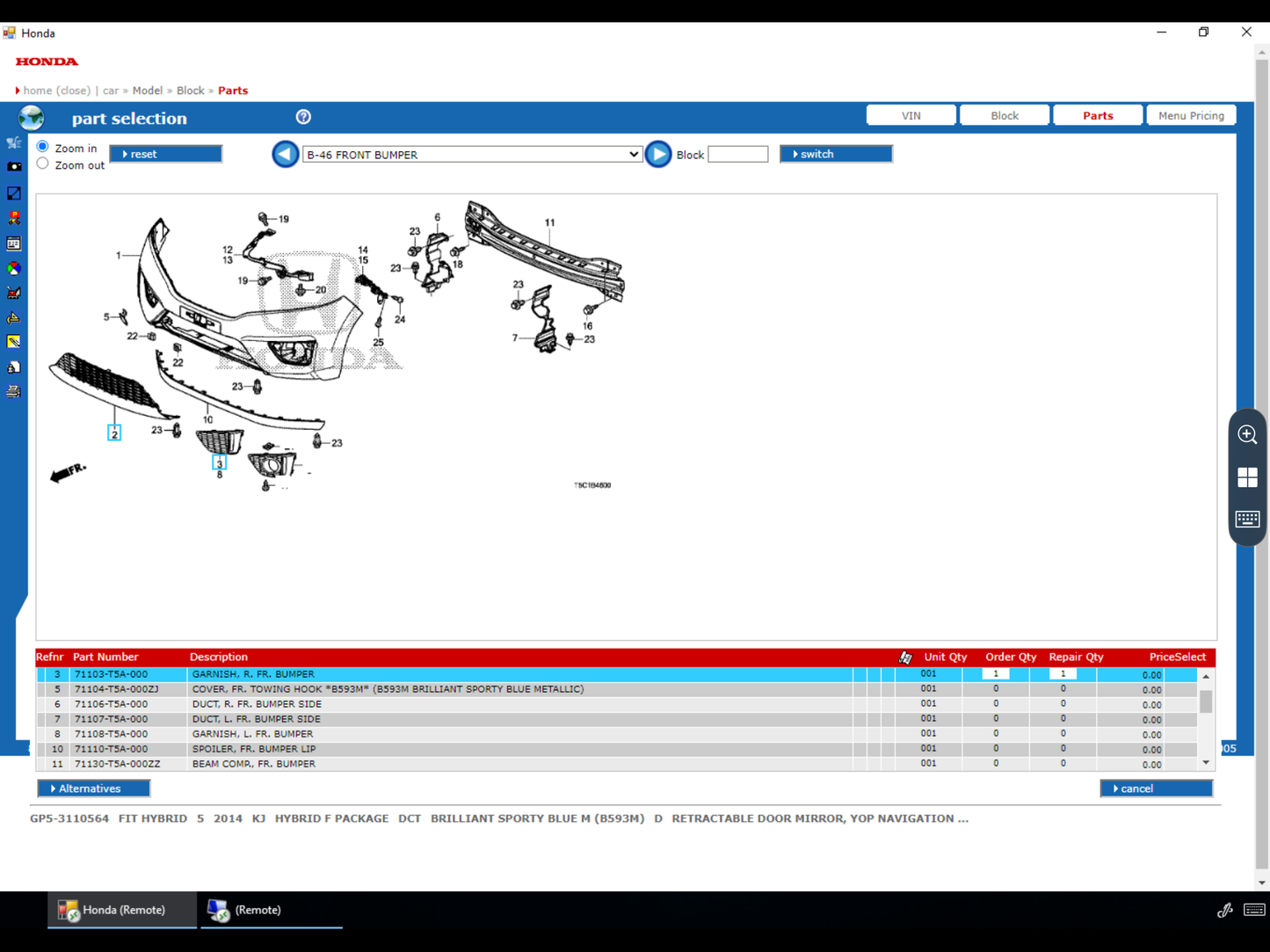Switch to the Block tab
Viewport: 1270px width, 952px height.
[x=1005, y=115]
